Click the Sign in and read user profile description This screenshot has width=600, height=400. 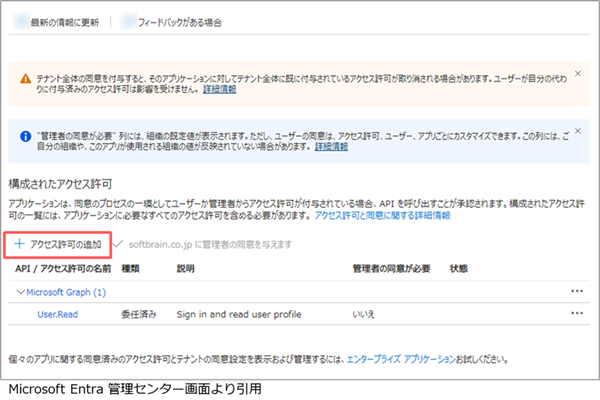click(x=242, y=314)
